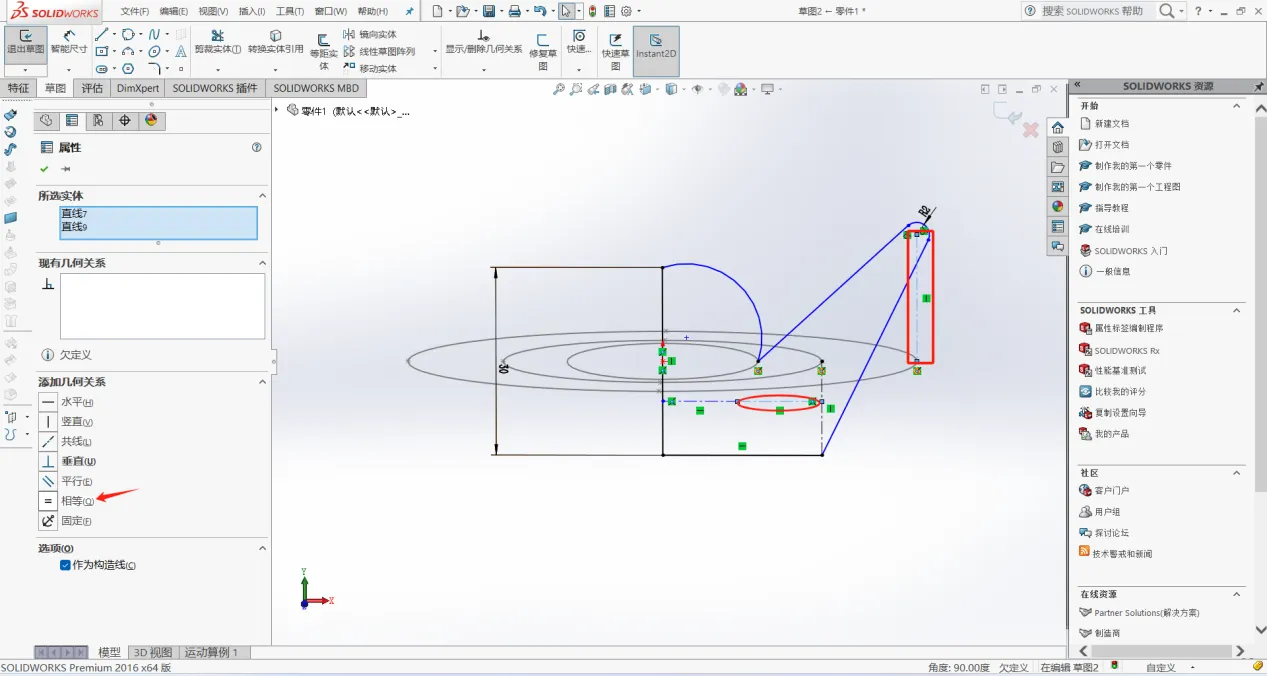The image size is (1267, 676).
Task: Open Appearances tab in right task pane
Action: tap(1057, 206)
